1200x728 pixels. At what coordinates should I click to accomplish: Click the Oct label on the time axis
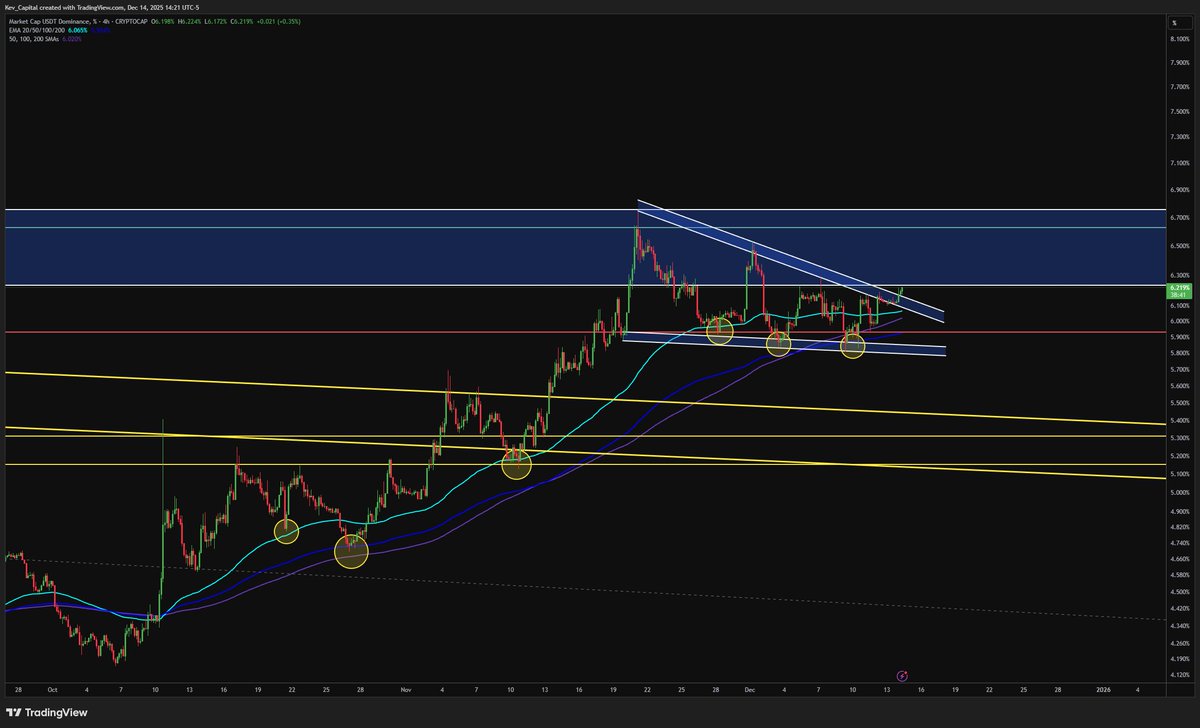(52, 690)
